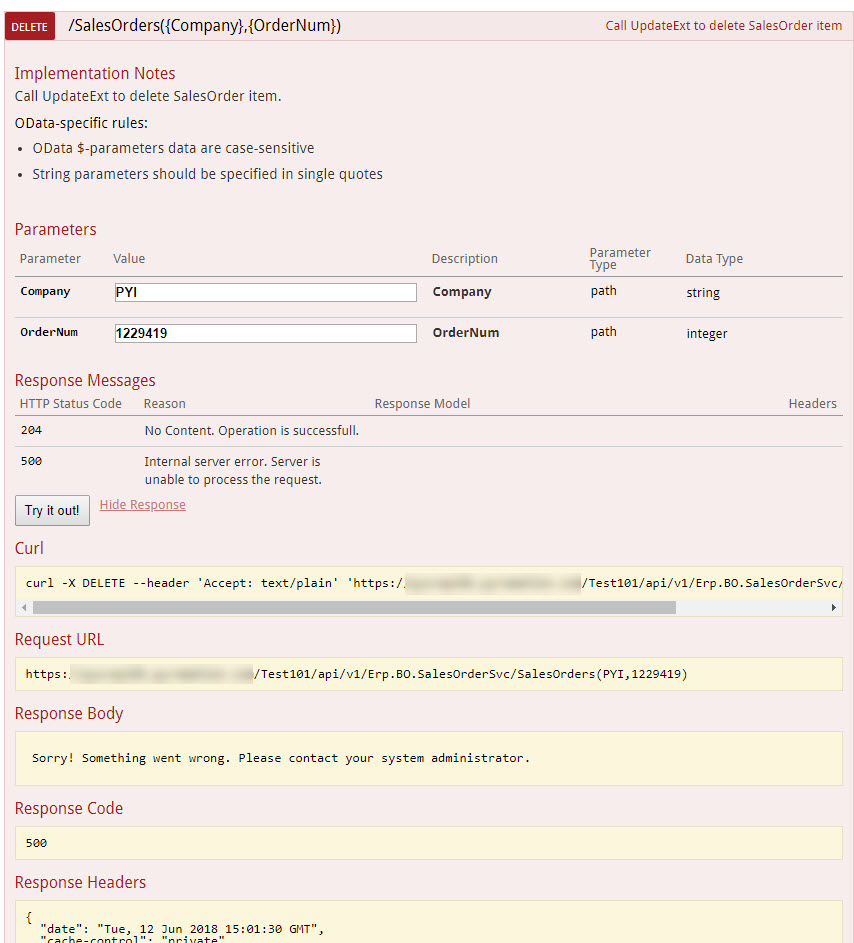Viewport: 854px width, 943px height.
Task: Click the 'Call UpdateExt to delete SalesOrder item.' note
Action: pos(148,96)
